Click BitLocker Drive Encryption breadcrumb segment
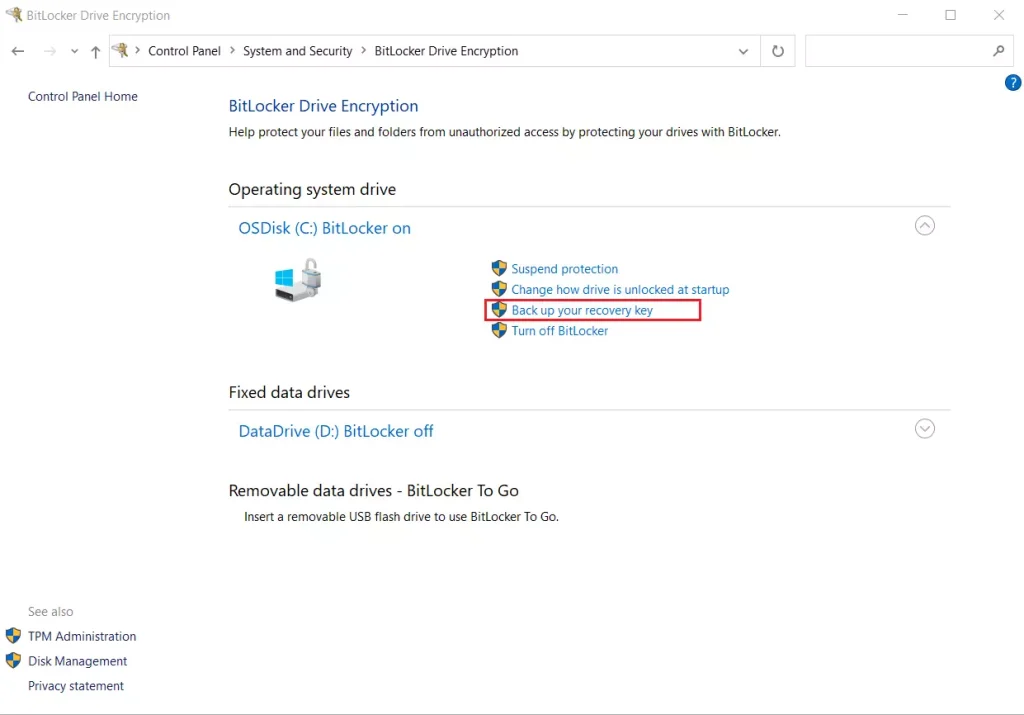 446,51
